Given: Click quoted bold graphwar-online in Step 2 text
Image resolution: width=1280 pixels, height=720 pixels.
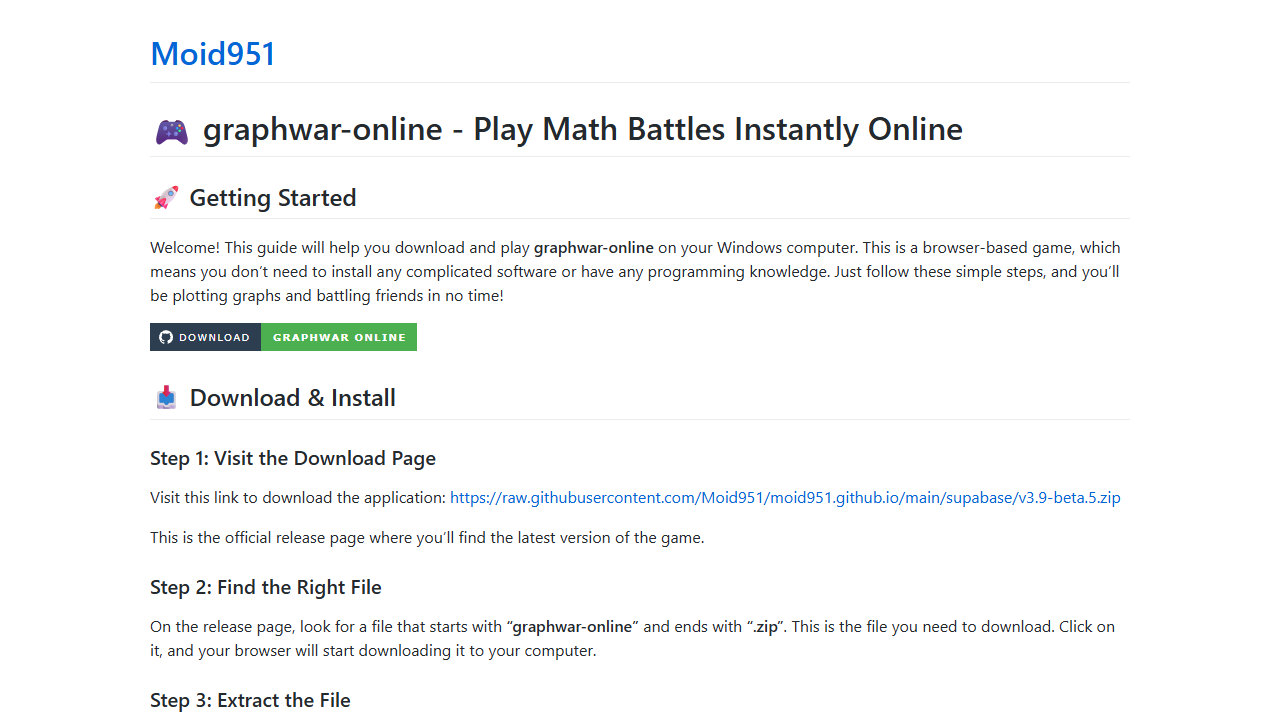Looking at the screenshot, I should point(572,627).
